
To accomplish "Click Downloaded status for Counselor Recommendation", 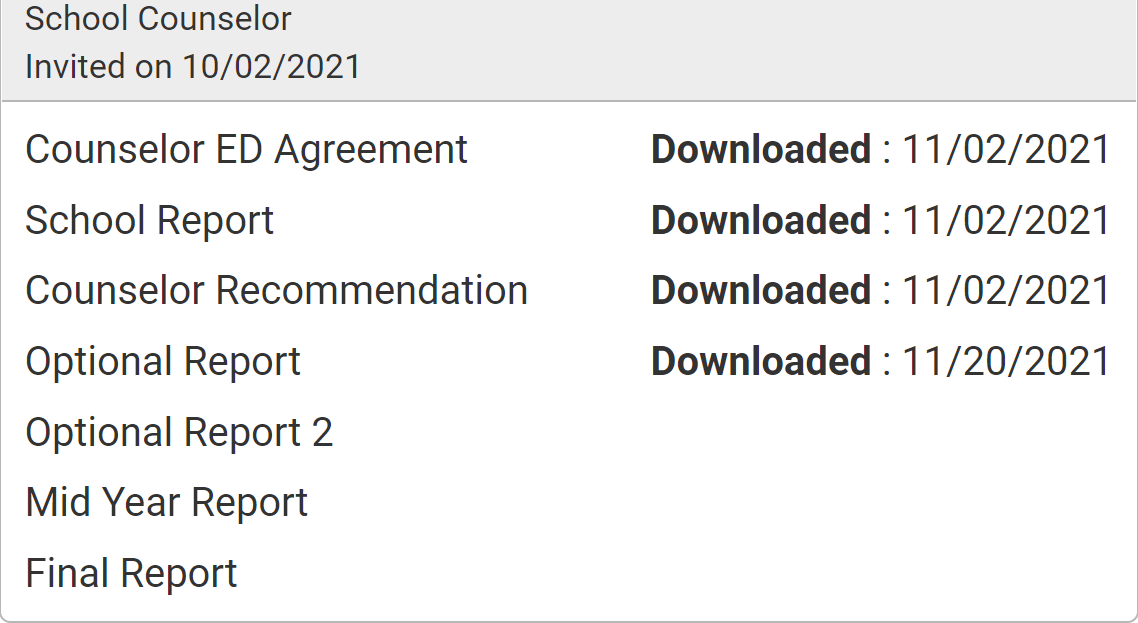I will pyautogui.click(x=761, y=290).
